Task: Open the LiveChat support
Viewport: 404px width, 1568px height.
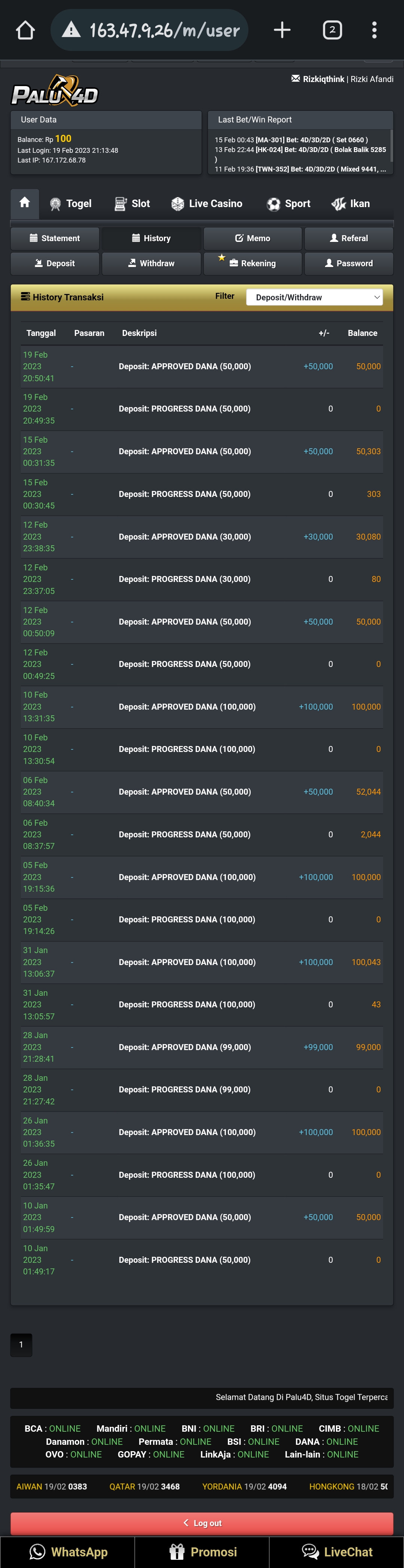Action: [336, 1552]
